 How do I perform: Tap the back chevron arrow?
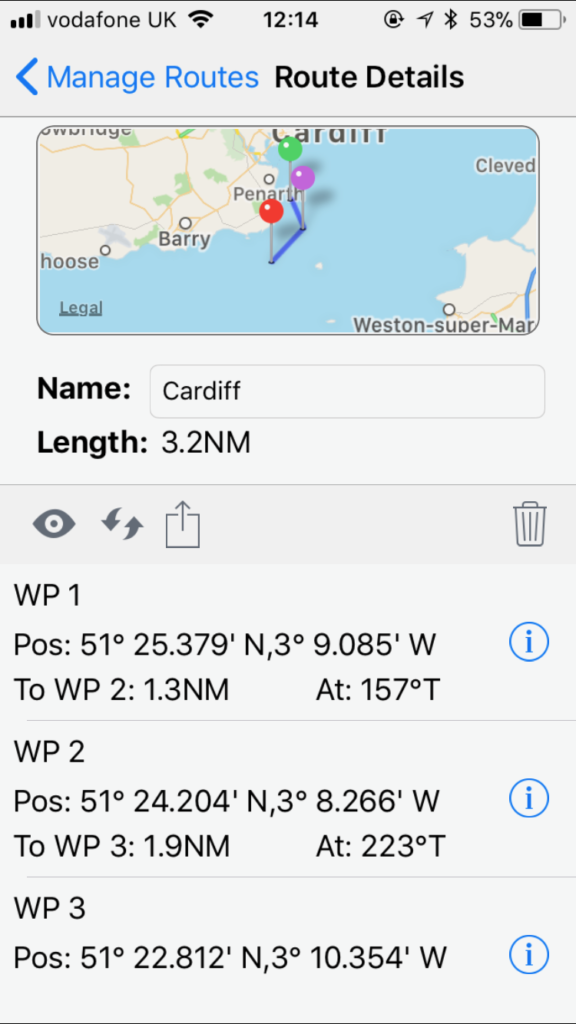click(x=27, y=77)
